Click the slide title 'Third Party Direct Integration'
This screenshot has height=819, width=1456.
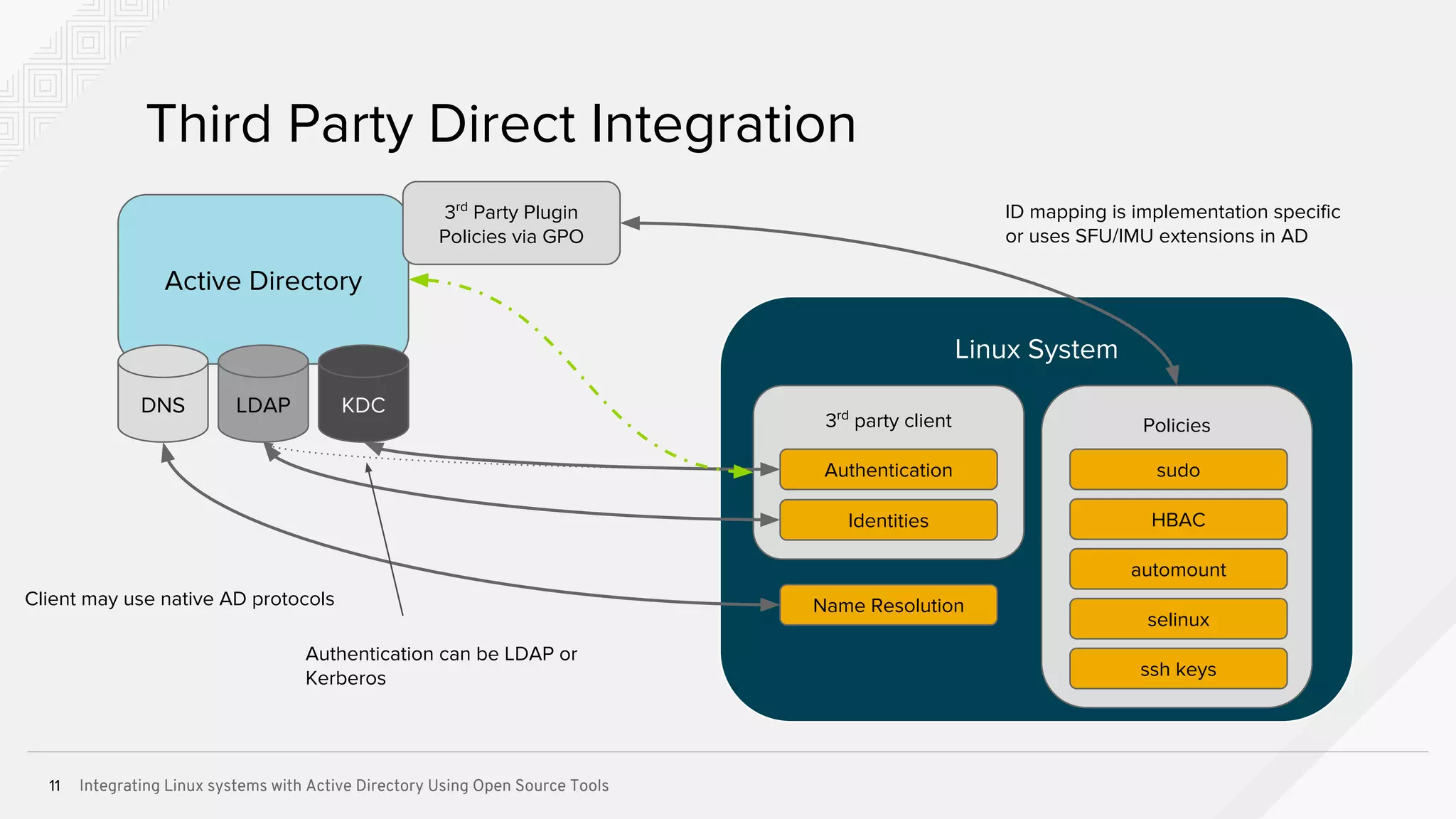[501, 124]
